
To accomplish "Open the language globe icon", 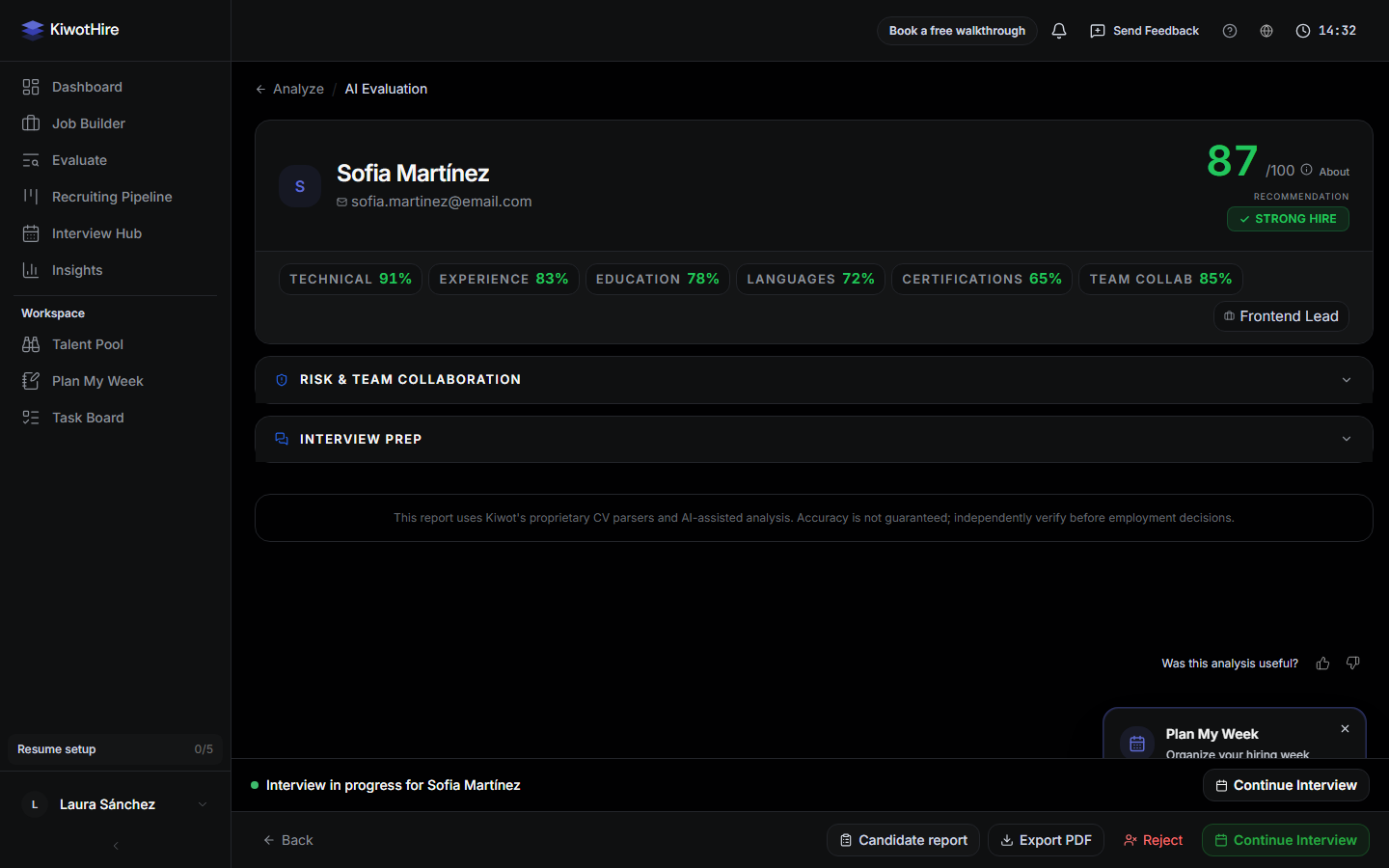I will (x=1266, y=31).
